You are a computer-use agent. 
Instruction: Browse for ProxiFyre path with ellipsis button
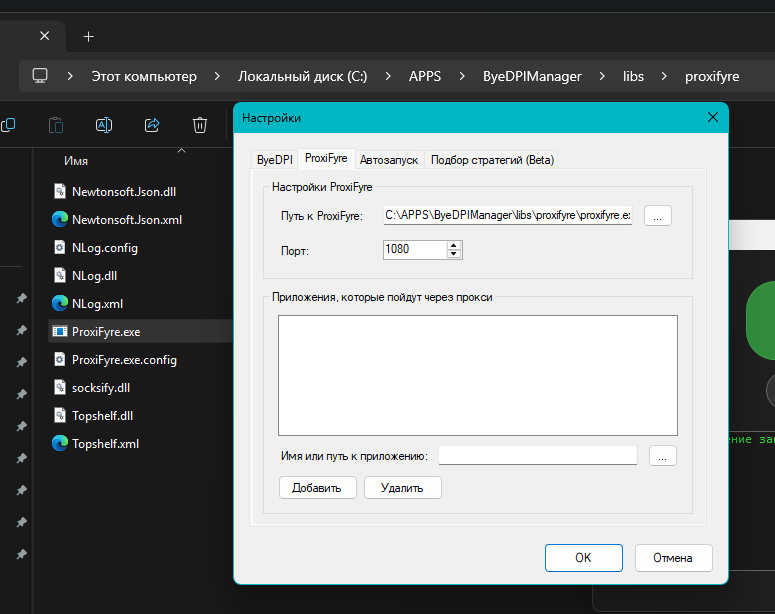pyautogui.click(x=657, y=215)
